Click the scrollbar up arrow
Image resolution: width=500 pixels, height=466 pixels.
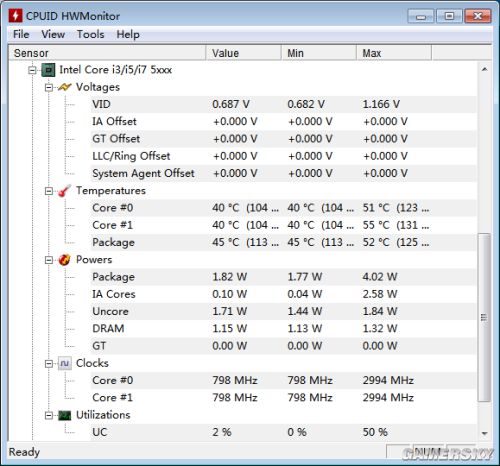pyautogui.click(x=485, y=69)
